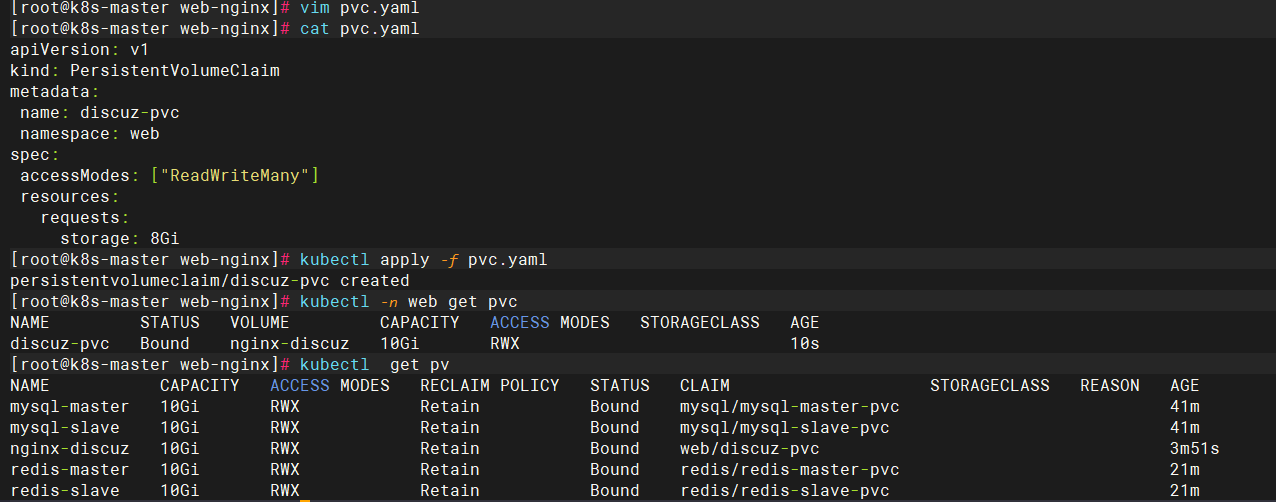Click the 'namespace: web' line
1276x502 pixels.
pyautogui.click(x=90, y=134)
